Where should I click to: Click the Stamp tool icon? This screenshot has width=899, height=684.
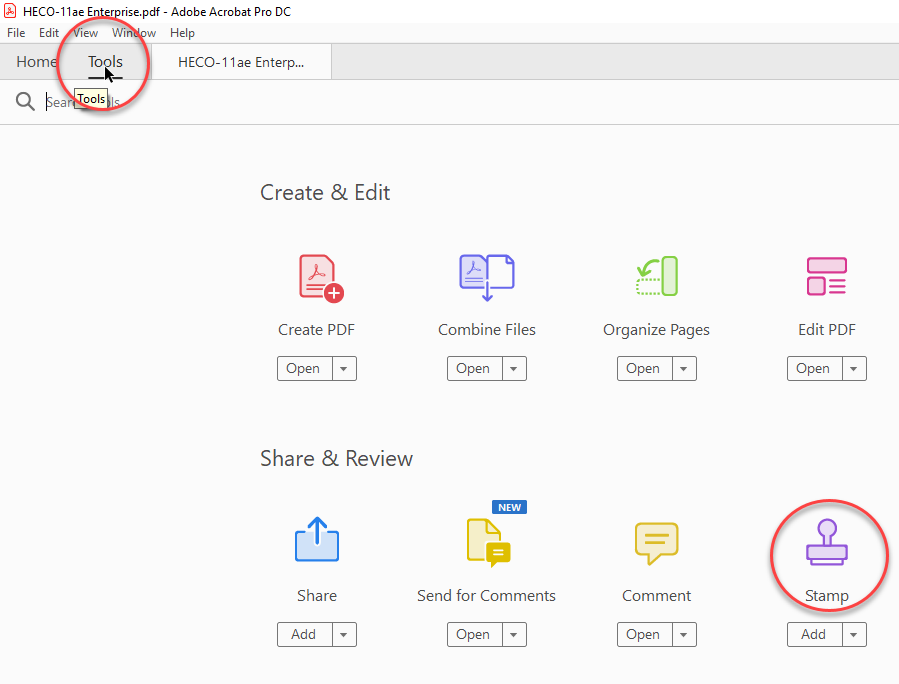coord(827,542)
